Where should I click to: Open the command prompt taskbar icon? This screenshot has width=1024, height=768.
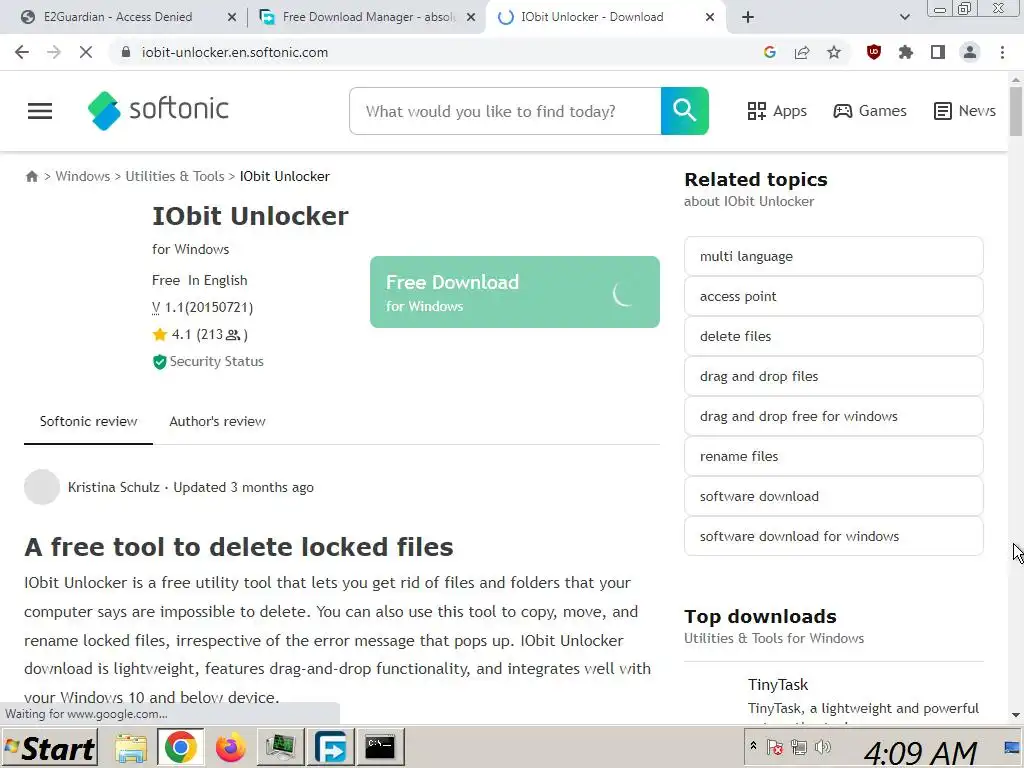[380, 748]
